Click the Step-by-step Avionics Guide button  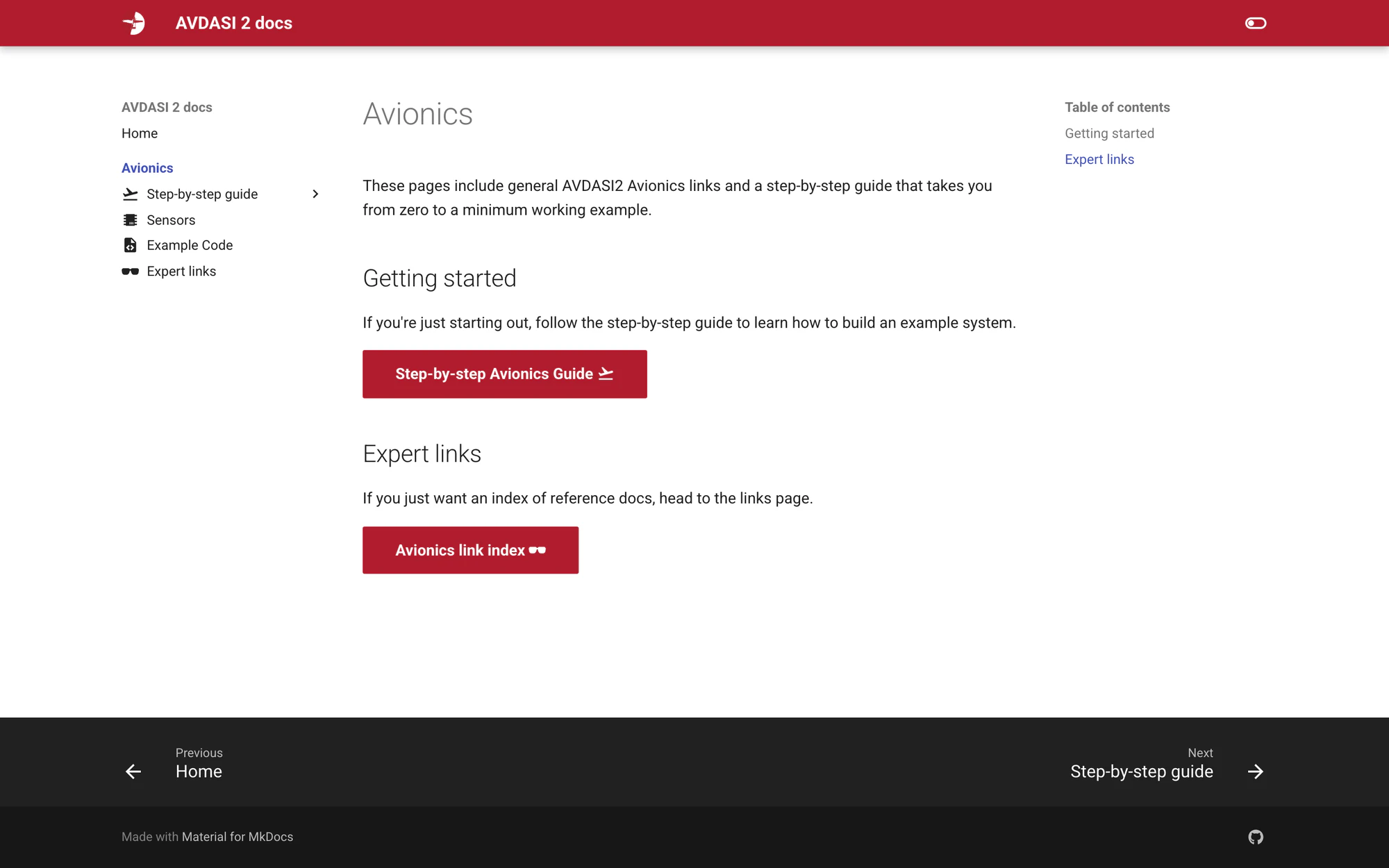coord(505,374)
